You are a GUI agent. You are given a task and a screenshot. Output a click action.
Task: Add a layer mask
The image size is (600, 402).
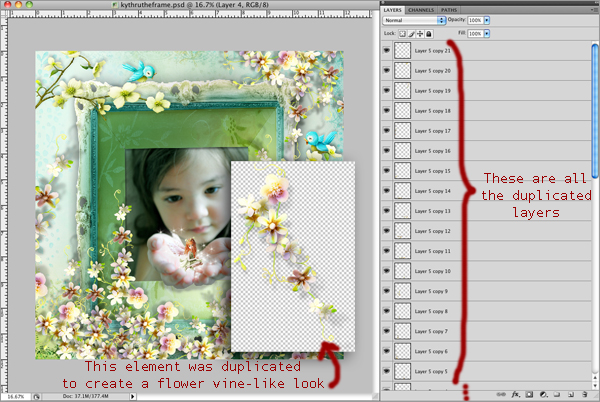(531, 394)
